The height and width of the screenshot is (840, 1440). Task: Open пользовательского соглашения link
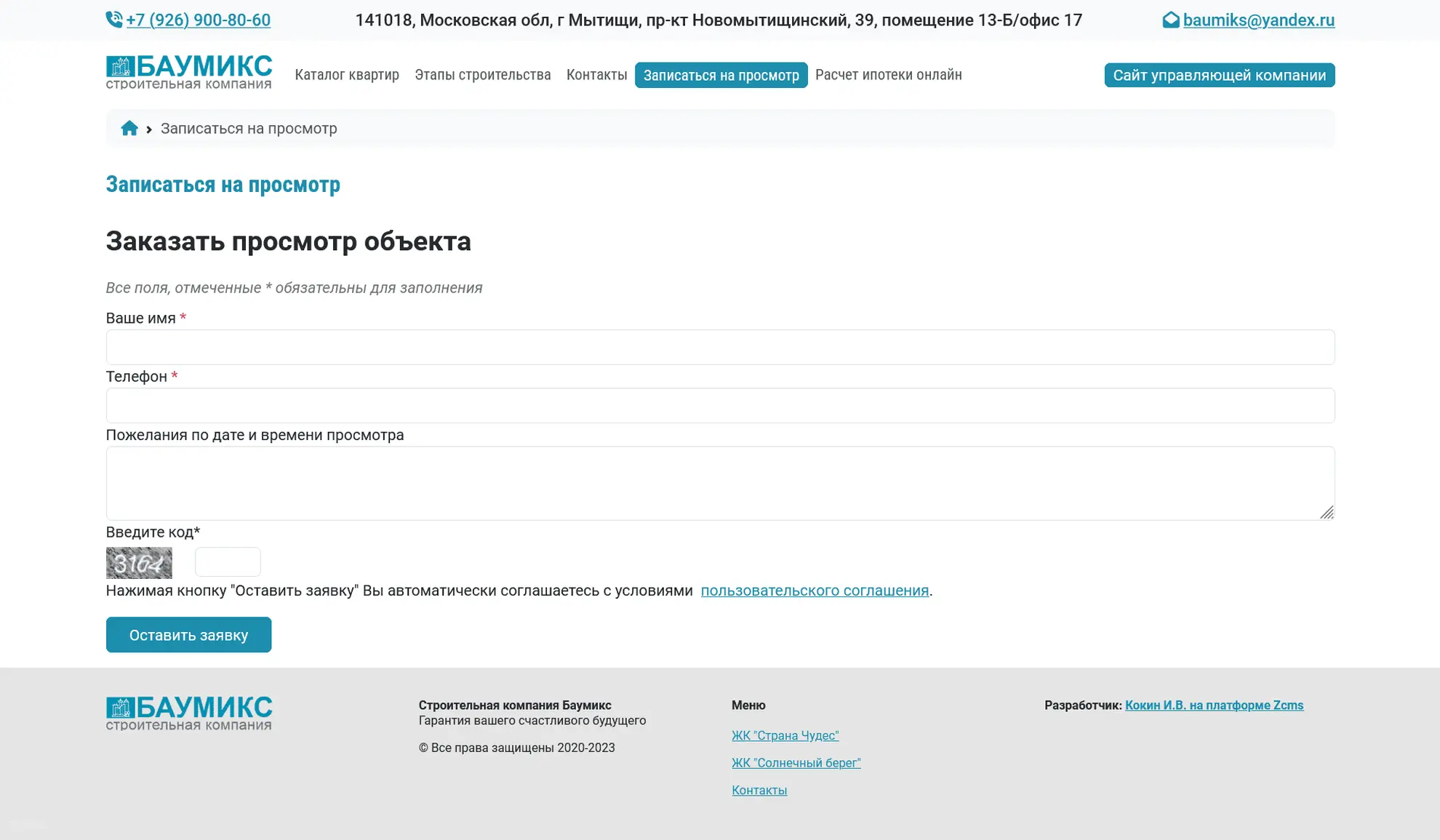click(815, 591)
